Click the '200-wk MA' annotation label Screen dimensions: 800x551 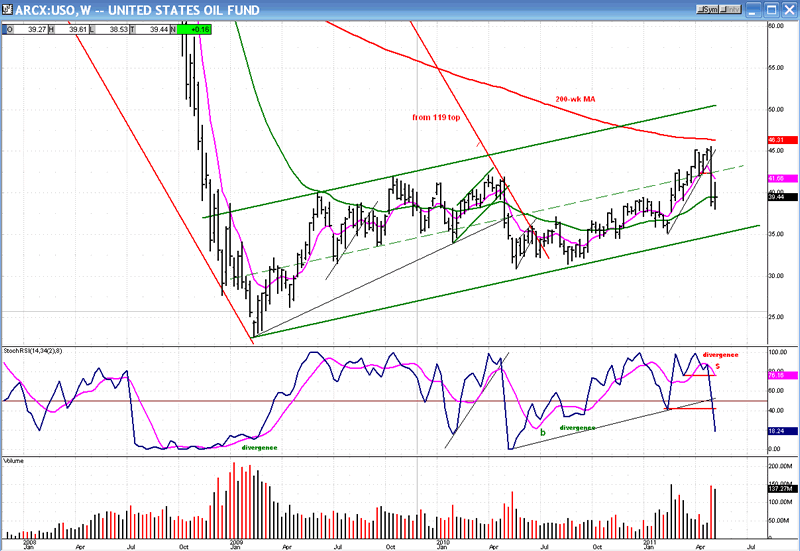point(576,99)
